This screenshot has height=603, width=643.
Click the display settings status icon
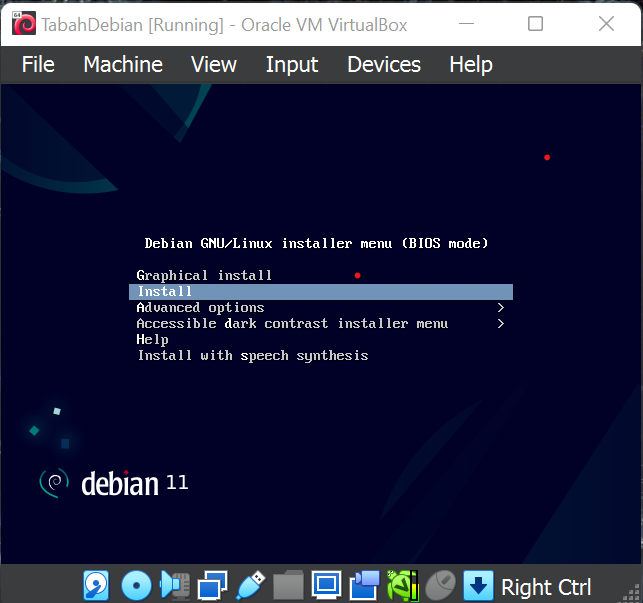tap(326, 585)
